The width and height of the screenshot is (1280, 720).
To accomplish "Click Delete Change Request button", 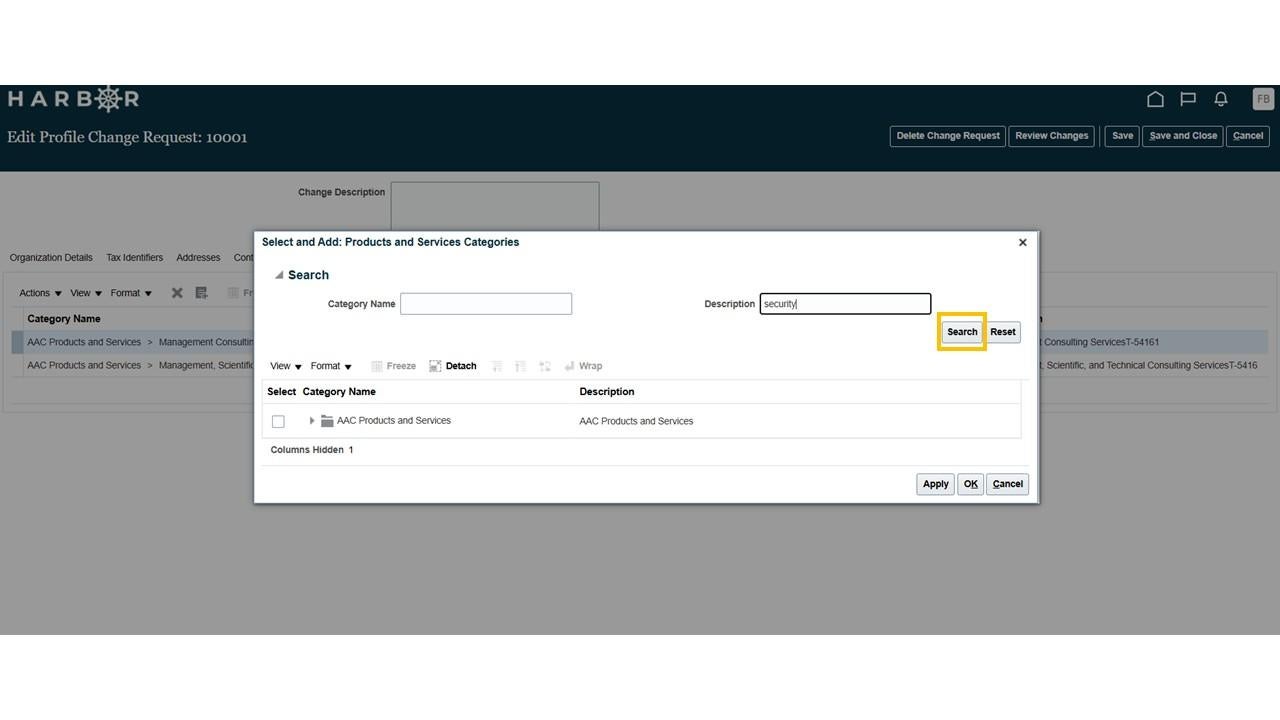I will pos(948,136).
